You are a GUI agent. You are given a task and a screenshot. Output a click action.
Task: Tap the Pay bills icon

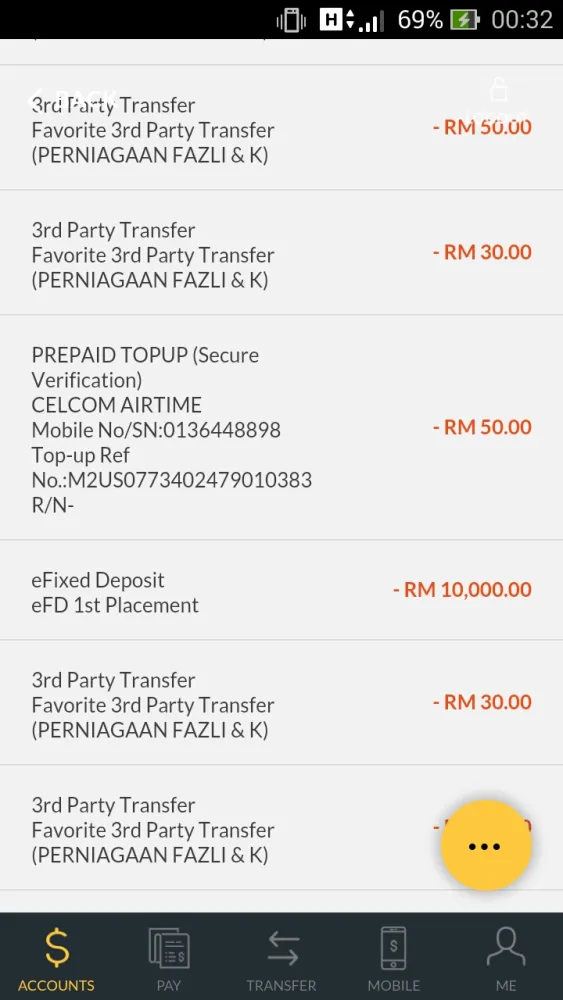pyautogui.click(x=169, y=947)
